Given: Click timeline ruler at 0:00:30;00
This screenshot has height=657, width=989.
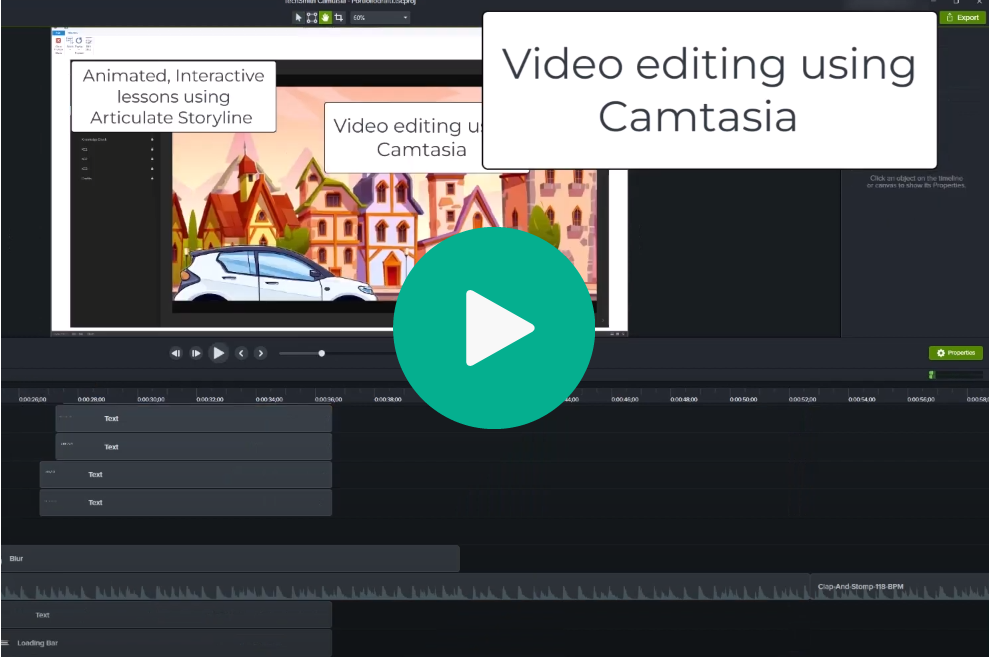Looking at the screenshot, I should coord(151,399).
